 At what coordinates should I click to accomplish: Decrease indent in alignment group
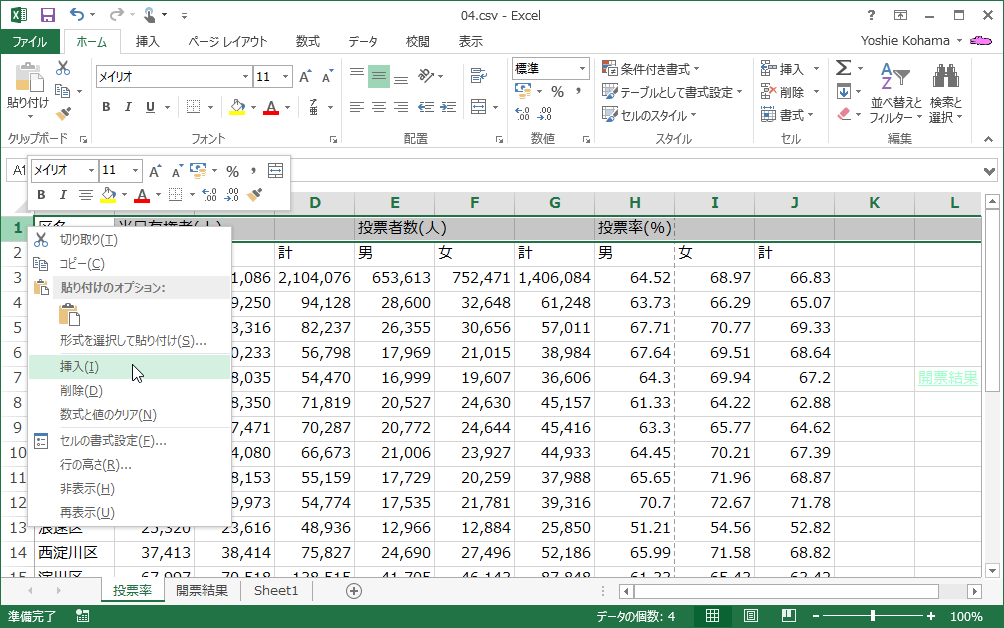coord(426,107)
